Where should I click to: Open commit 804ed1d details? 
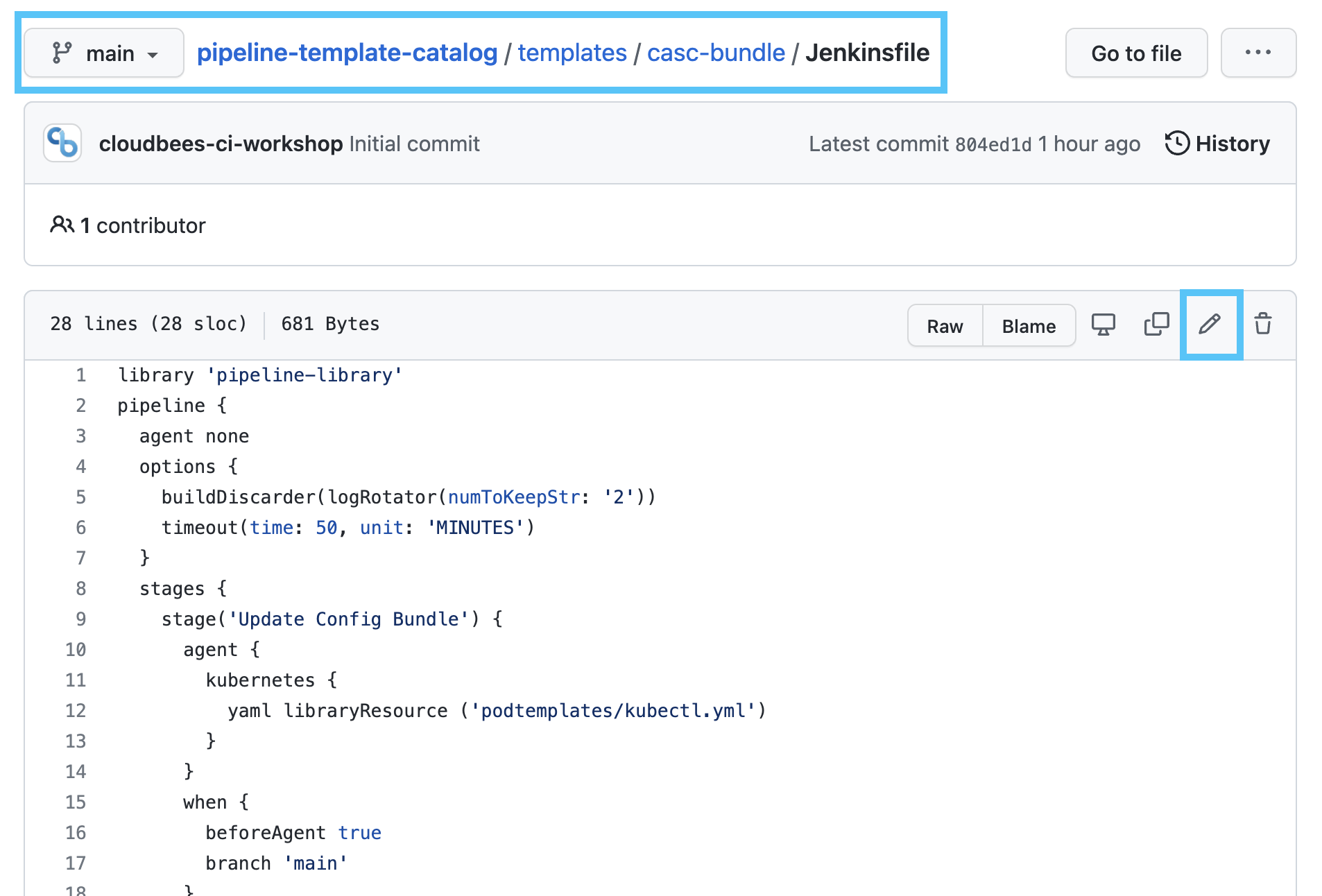click(x=995, y=144)
